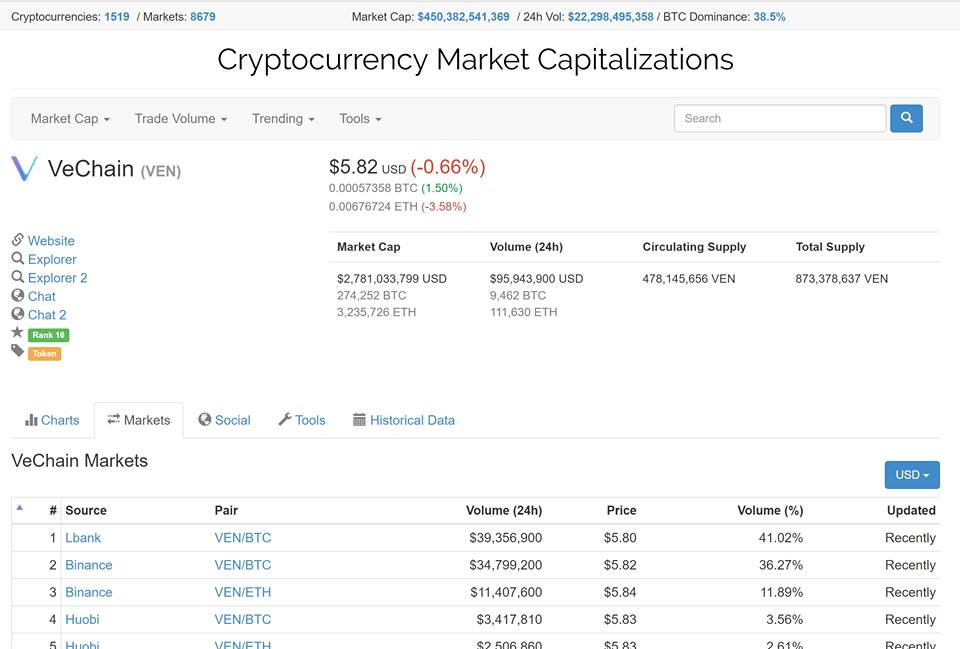Screen dimensions: 960x649
Task: Click the -0.66% price change
Action: click(448, 167)
